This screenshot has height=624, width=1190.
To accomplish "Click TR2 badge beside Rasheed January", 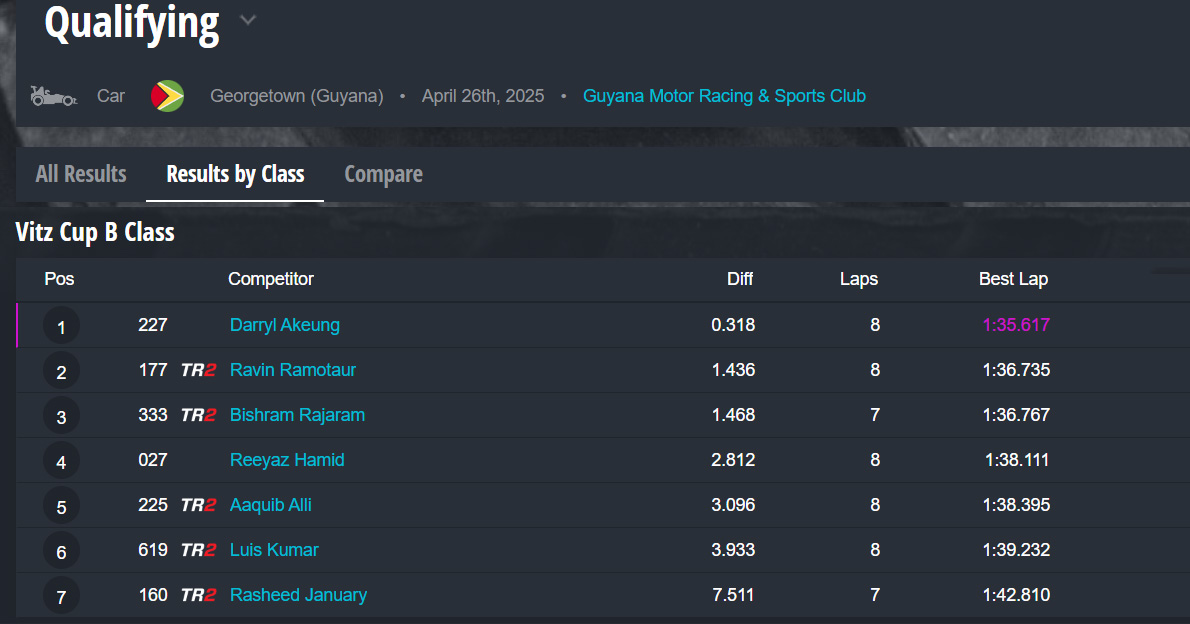I will (x=198, y=595).
